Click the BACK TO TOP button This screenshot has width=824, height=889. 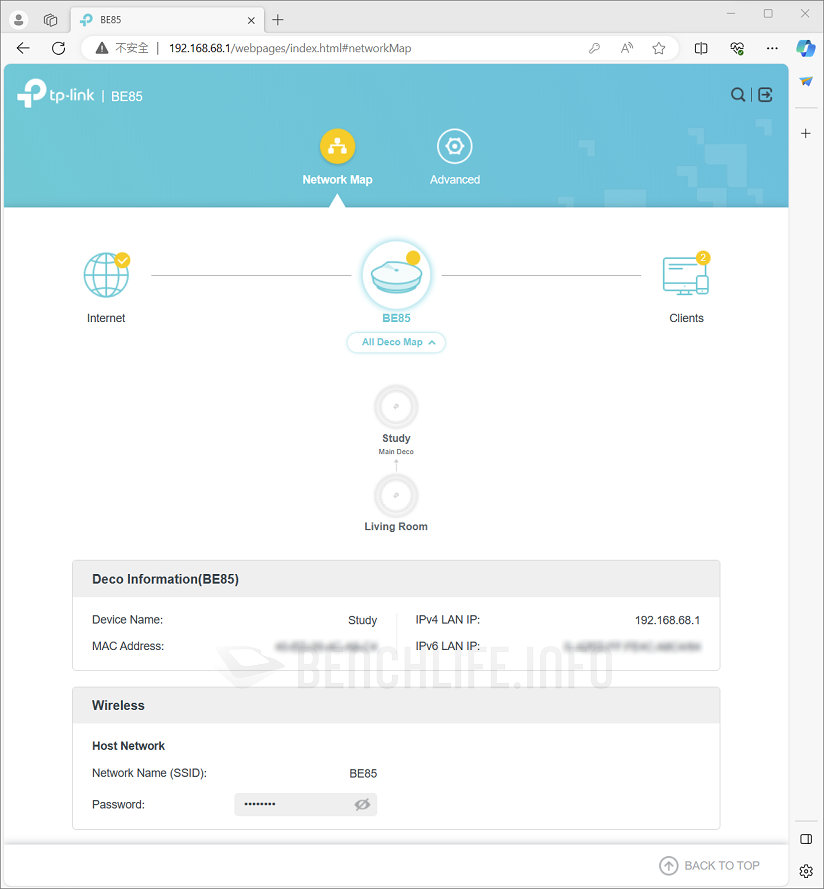[x=710, y=865]
